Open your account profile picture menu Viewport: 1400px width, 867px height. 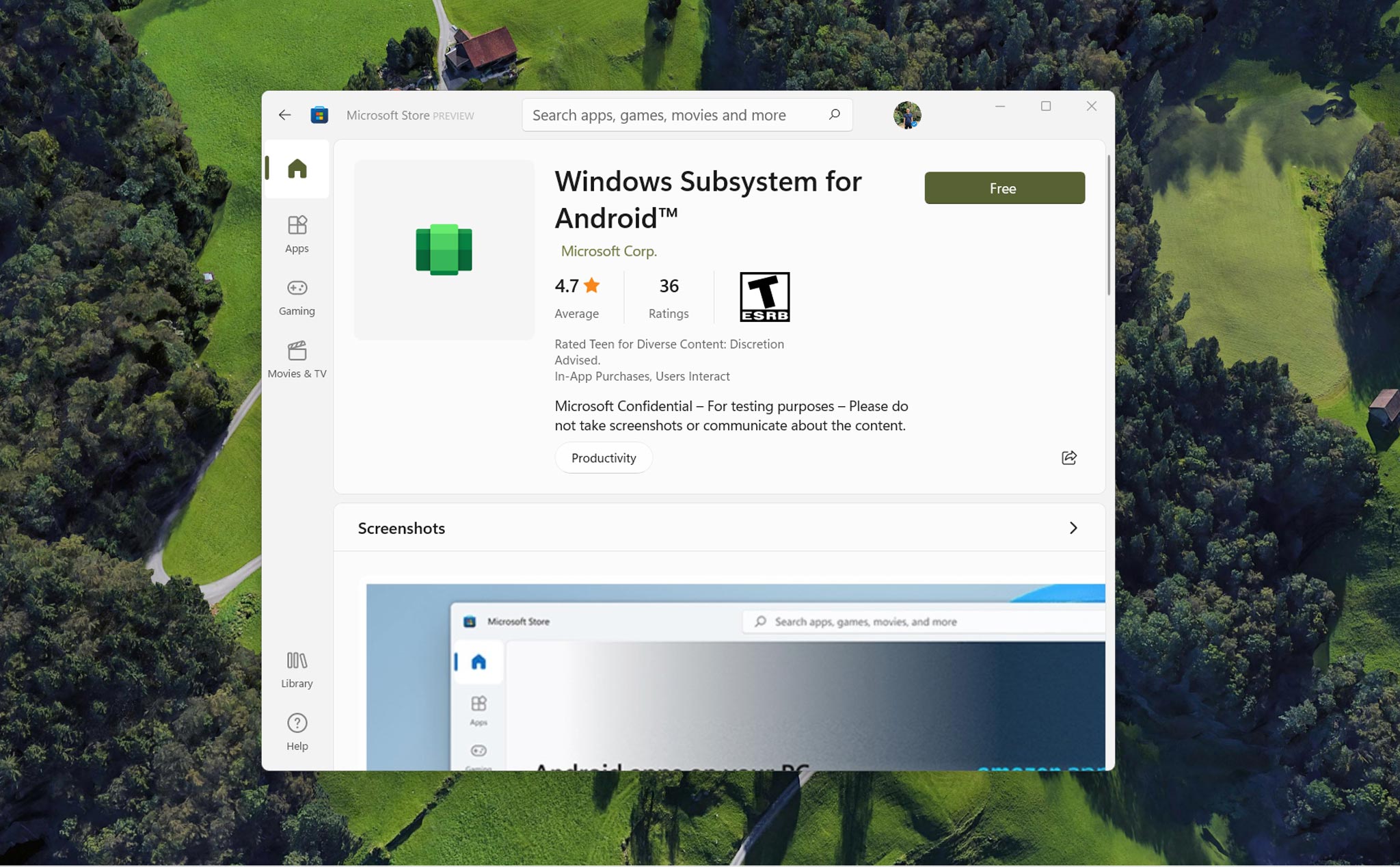pyautogui.click(x=907, y=115)
